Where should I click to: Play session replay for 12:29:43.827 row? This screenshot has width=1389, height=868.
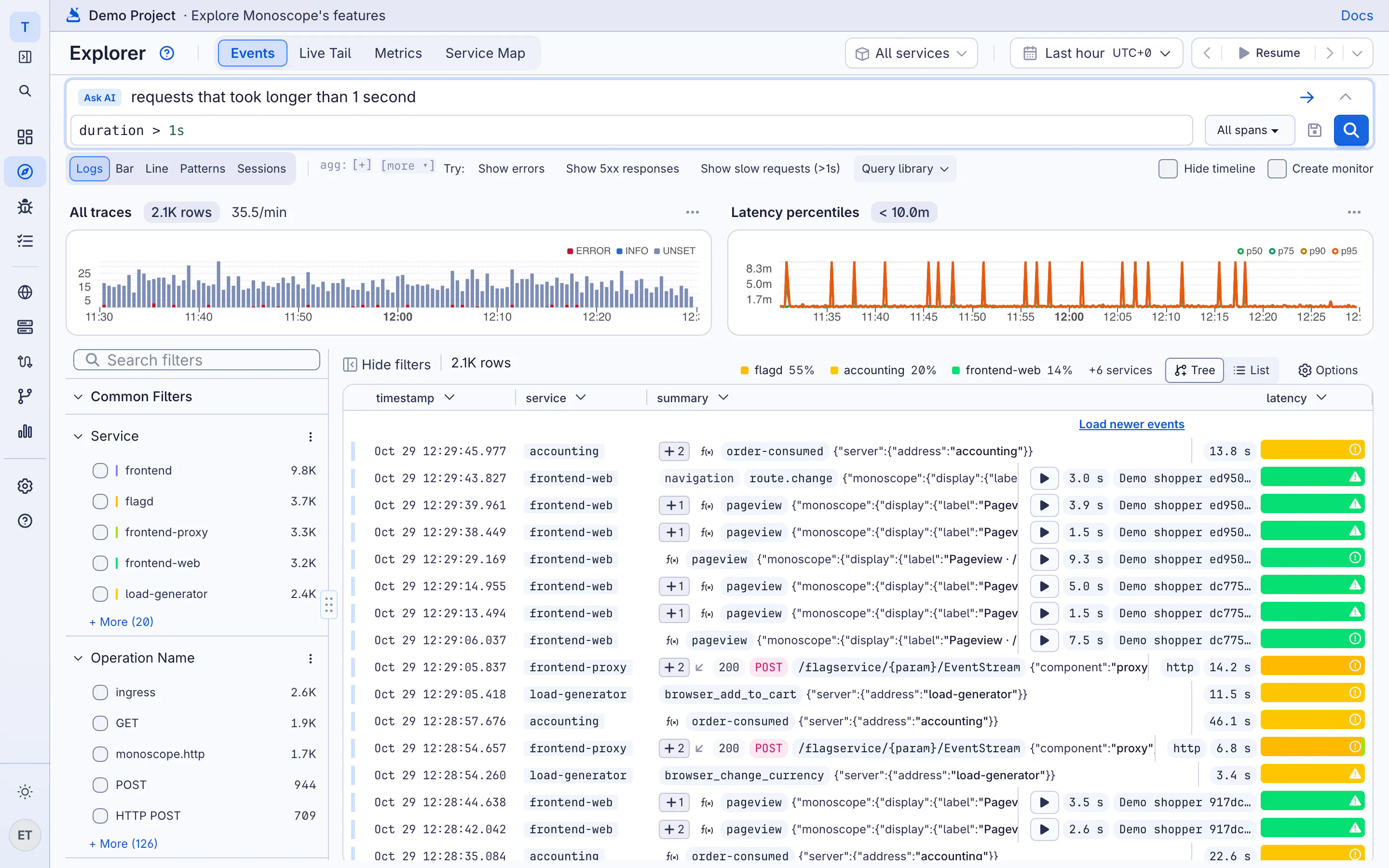click(x=1044, y=478)
